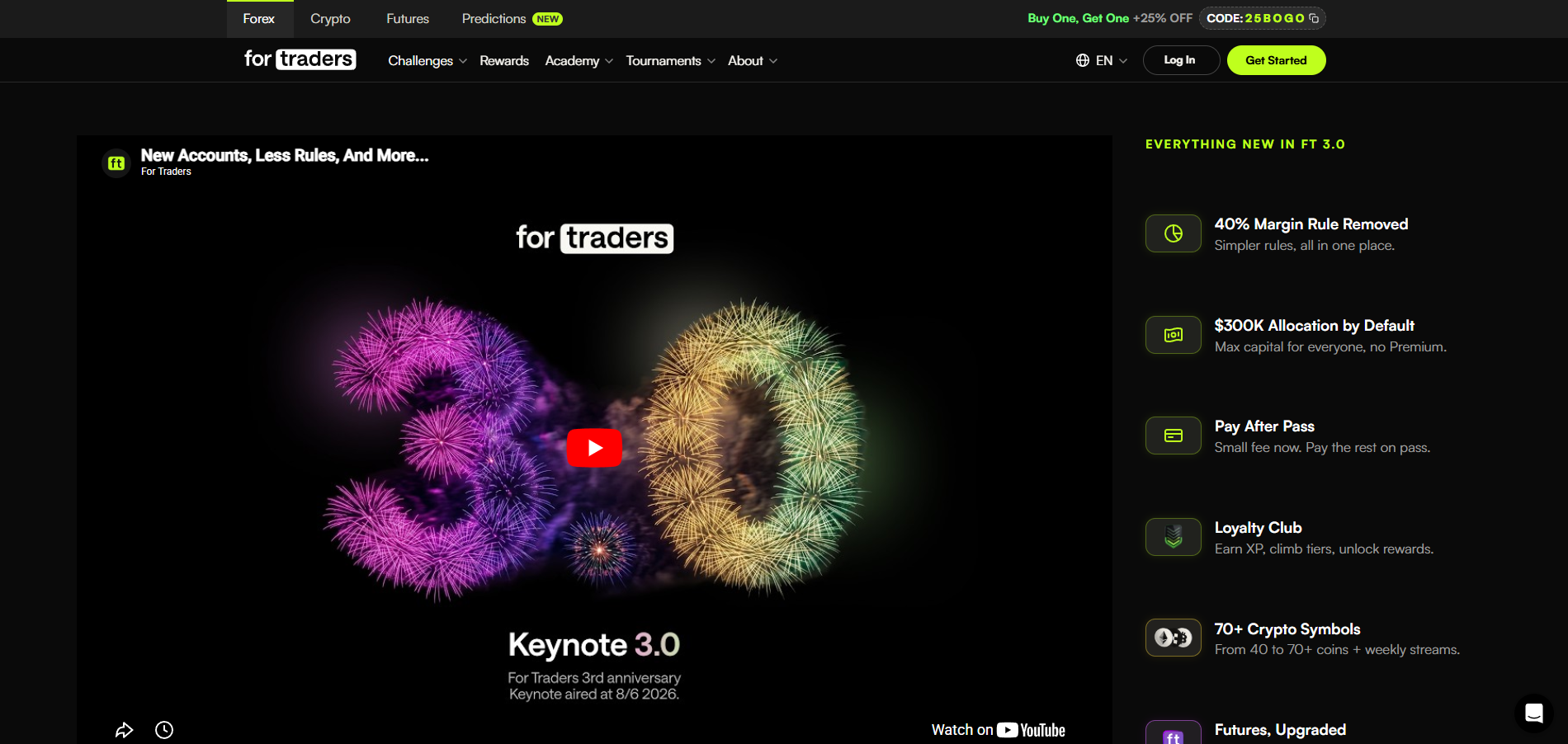
Task: Click the Pay After Pass card icon
Action: pyautogui.click(x=1174, y=436)
